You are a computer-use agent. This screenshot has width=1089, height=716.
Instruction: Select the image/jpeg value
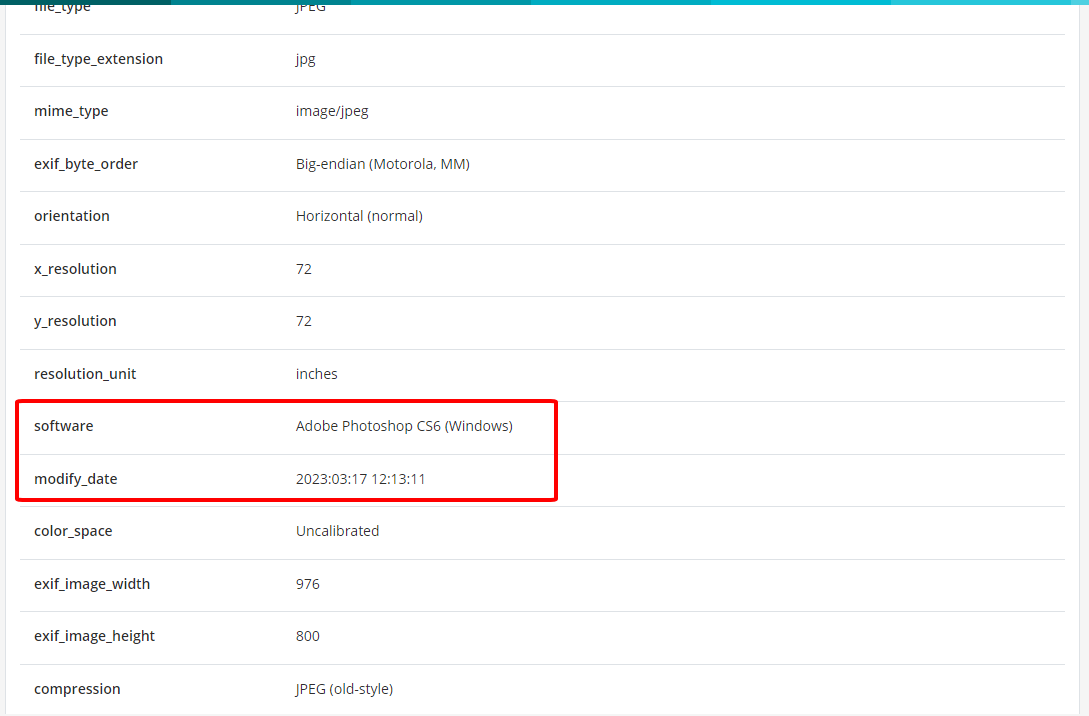[332, 111]
